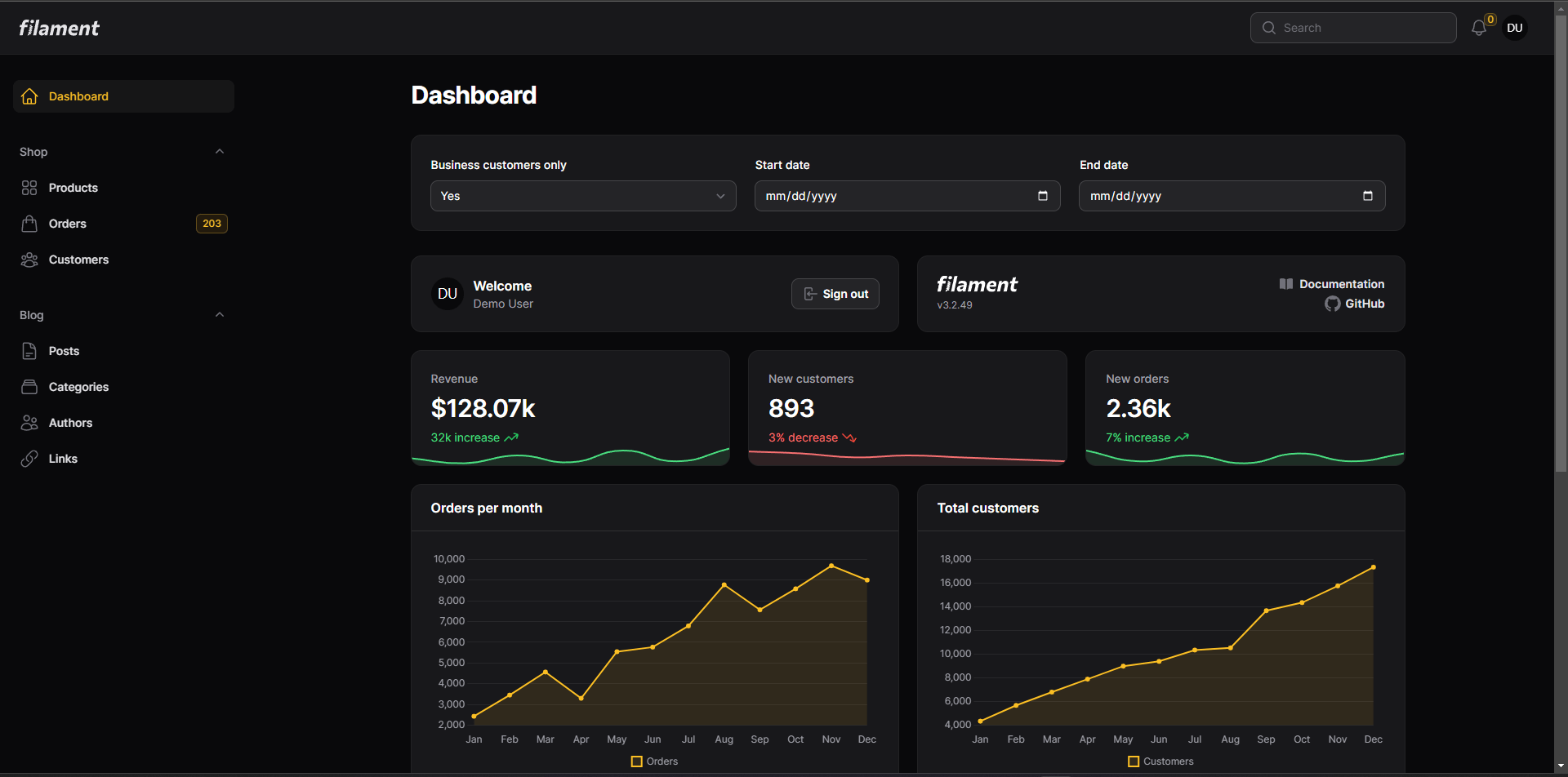Click the GitHub logo icon
This screenshot has height=777, width=1568.
pyautogui.click(x=1333, y=304)
